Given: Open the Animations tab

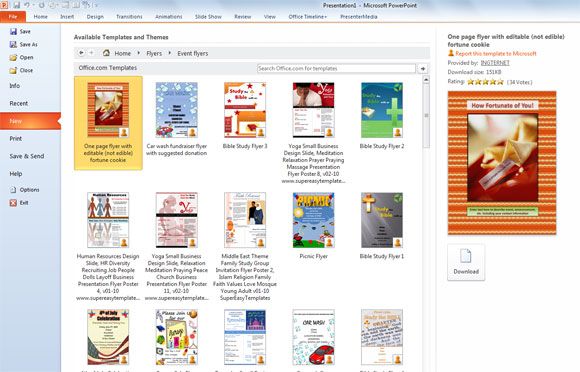Looking at the screenshot, I should pyautogui.click(x=168, y=17).
